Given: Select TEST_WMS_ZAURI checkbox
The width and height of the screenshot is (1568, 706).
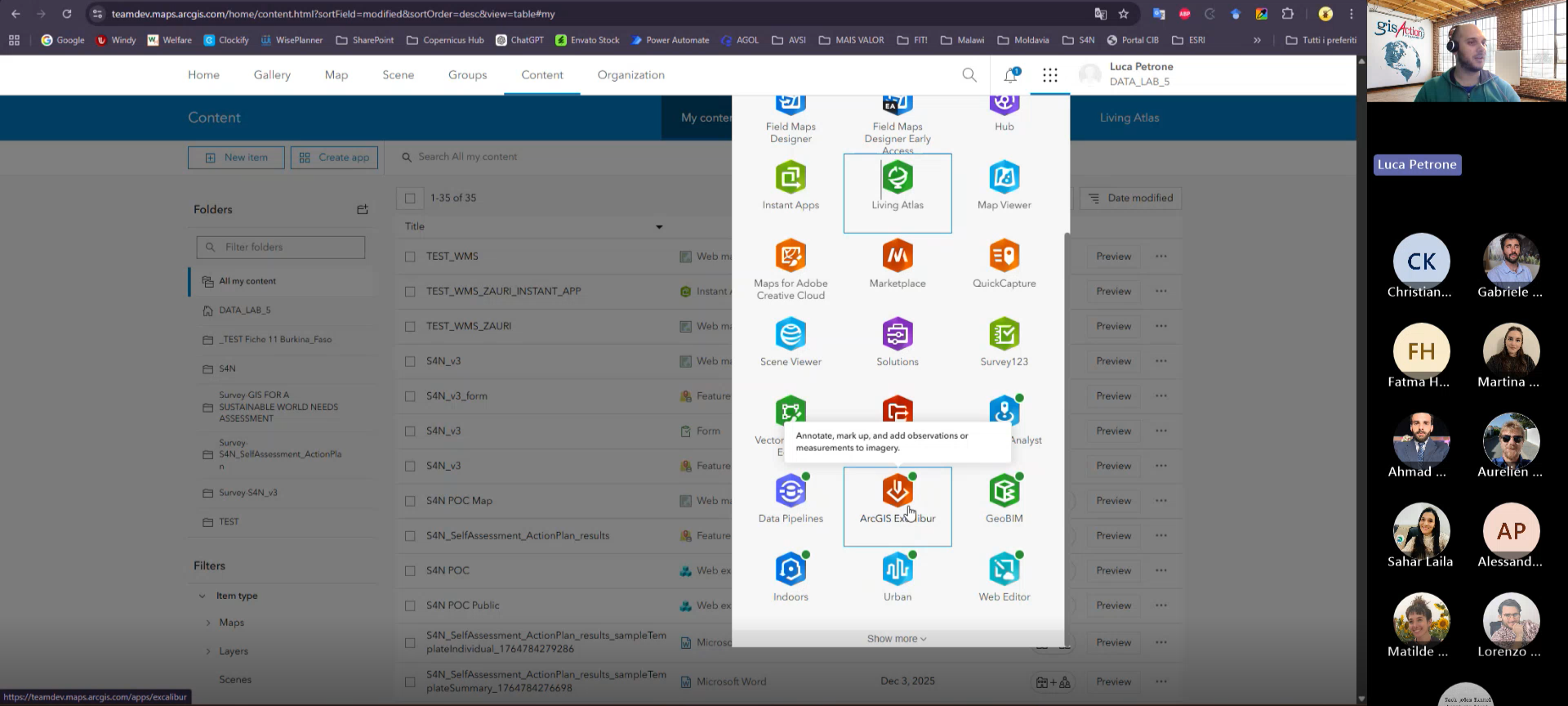Looking at the screenshot, I should (x=410, y=326).
